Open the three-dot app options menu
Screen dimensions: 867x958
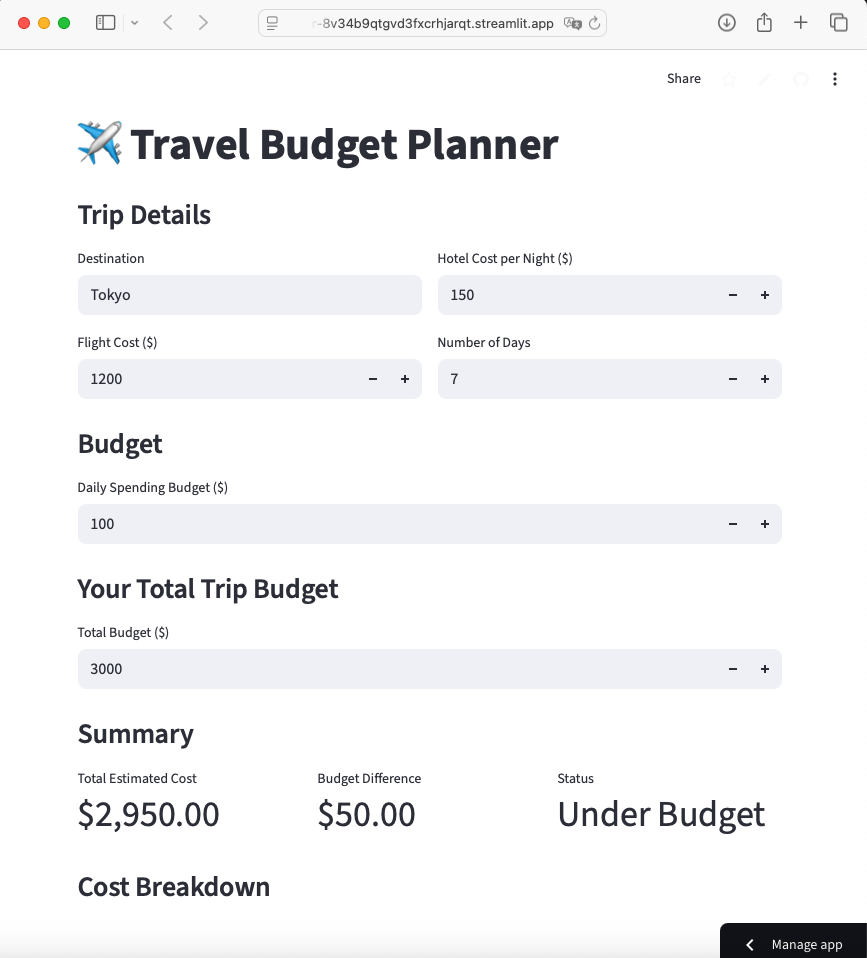(x=835, y=79)
